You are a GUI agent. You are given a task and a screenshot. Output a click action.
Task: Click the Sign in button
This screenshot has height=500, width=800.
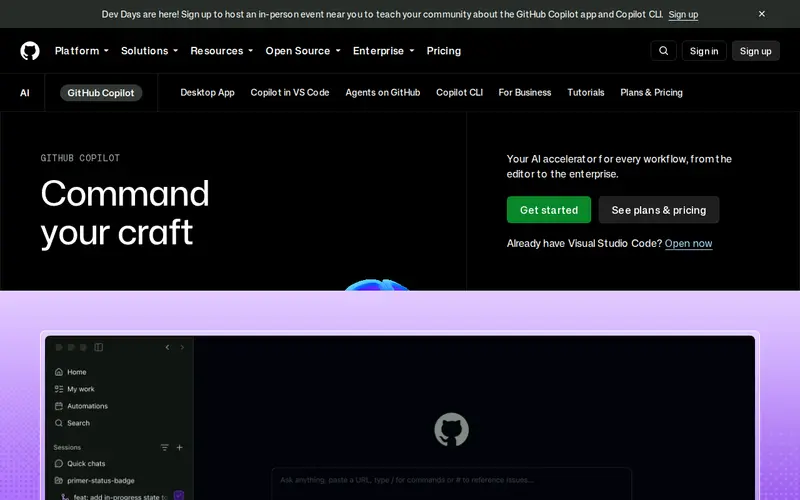tap(704, 51)
